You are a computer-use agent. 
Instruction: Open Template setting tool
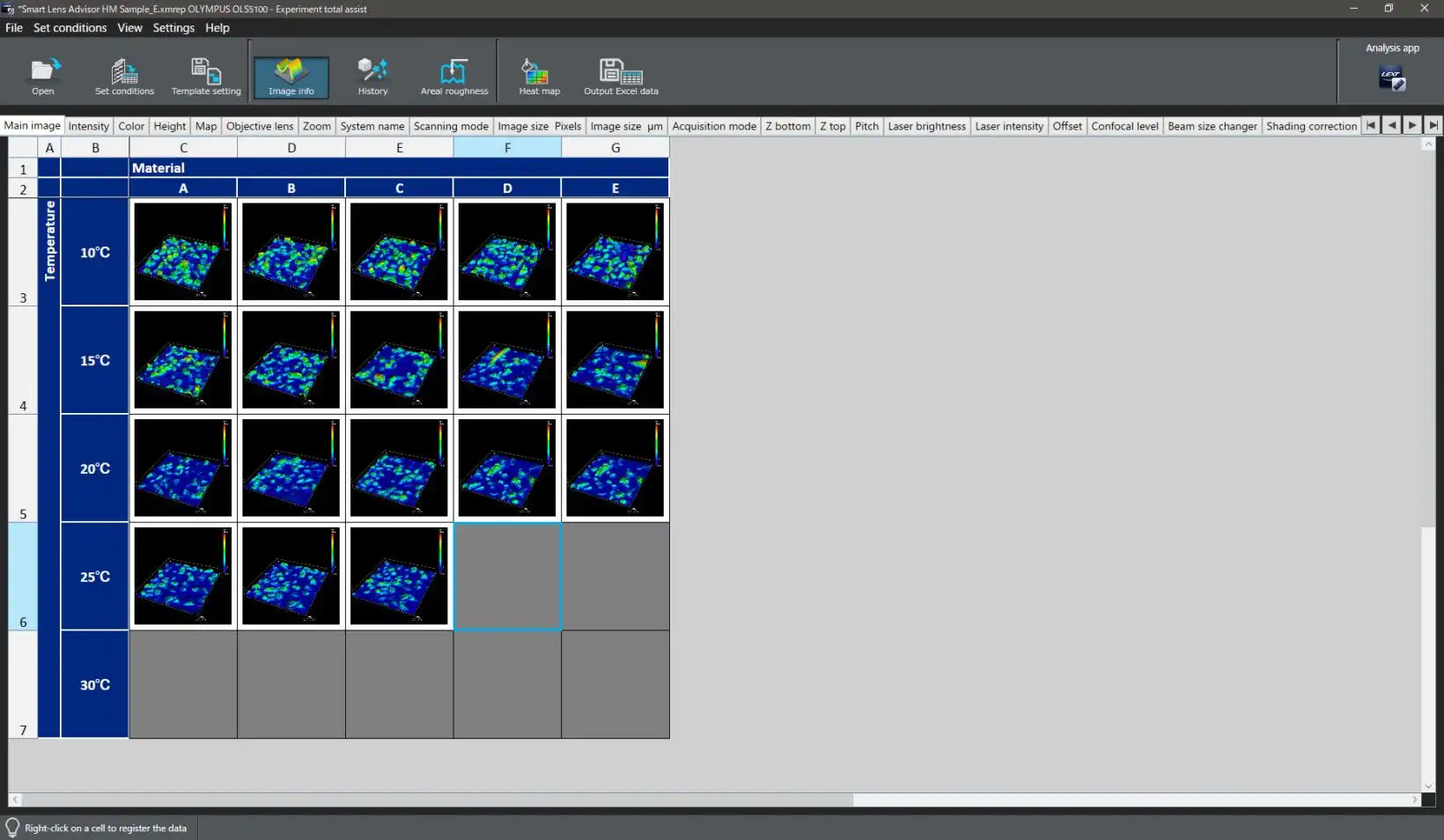(x=206, y=77)
